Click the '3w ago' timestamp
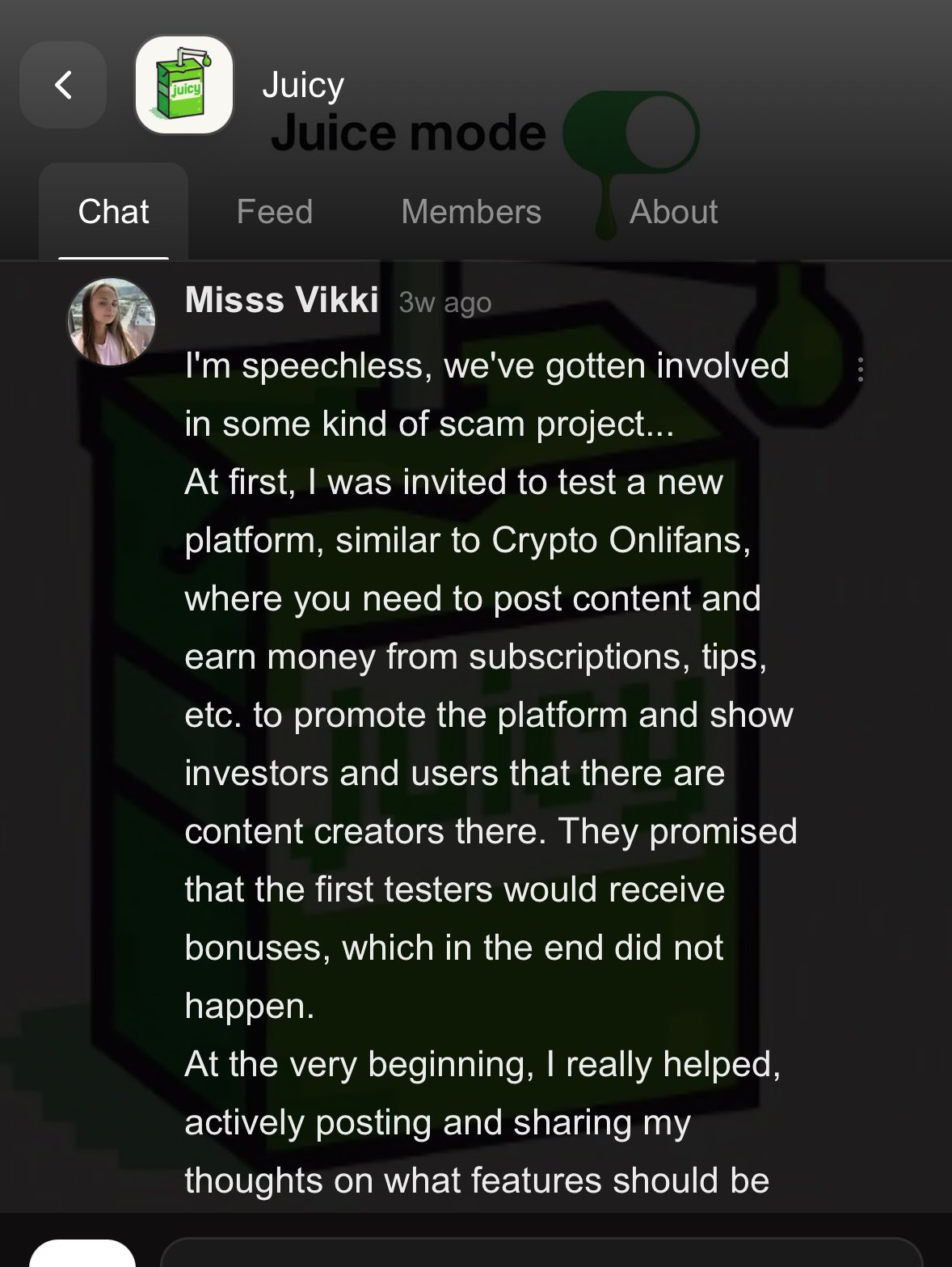The width and height of the screenshot is (952, 1267). (x=445, y=302)
